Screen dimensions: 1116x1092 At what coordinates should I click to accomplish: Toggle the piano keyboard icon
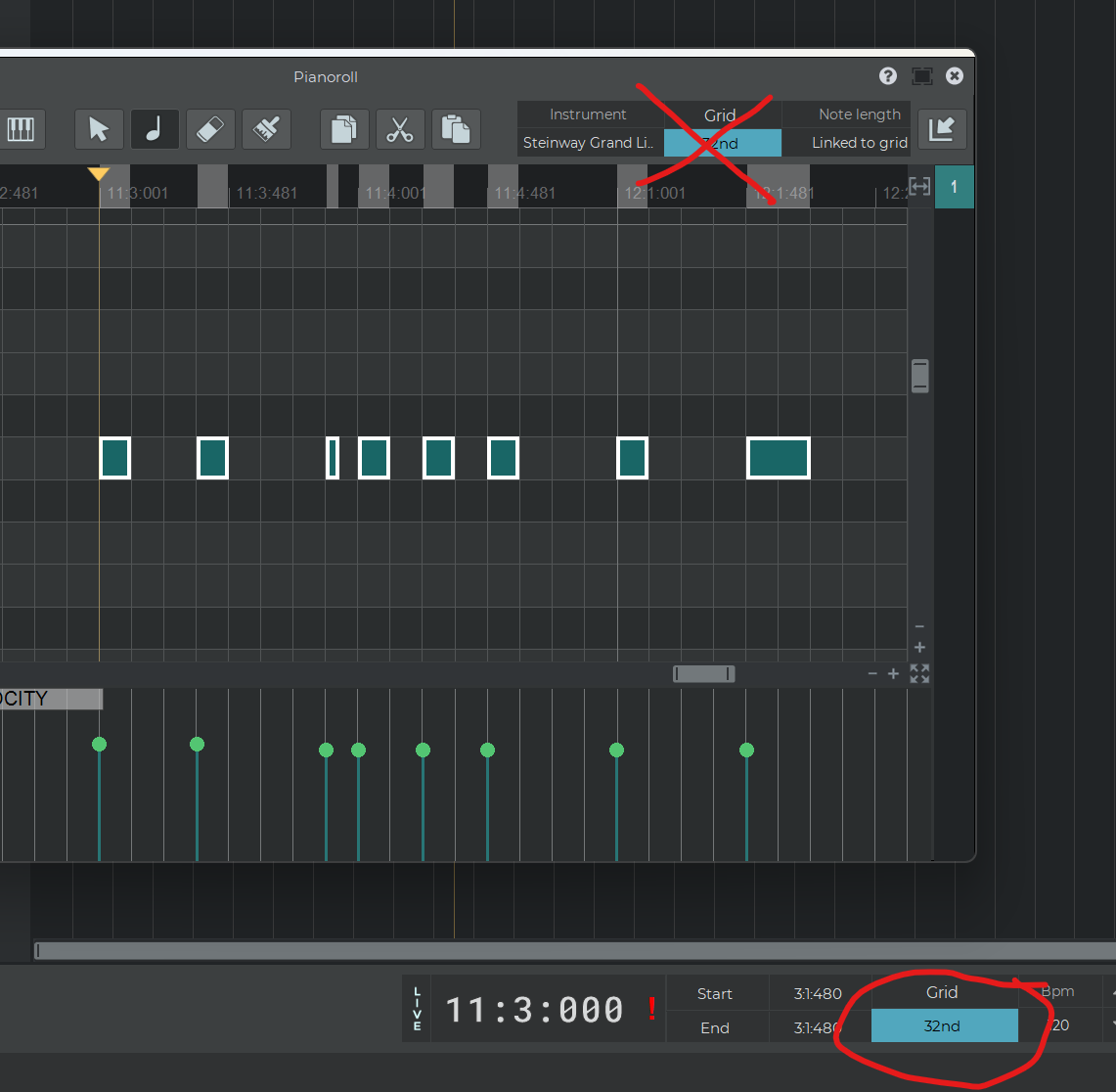click(21, 129)
